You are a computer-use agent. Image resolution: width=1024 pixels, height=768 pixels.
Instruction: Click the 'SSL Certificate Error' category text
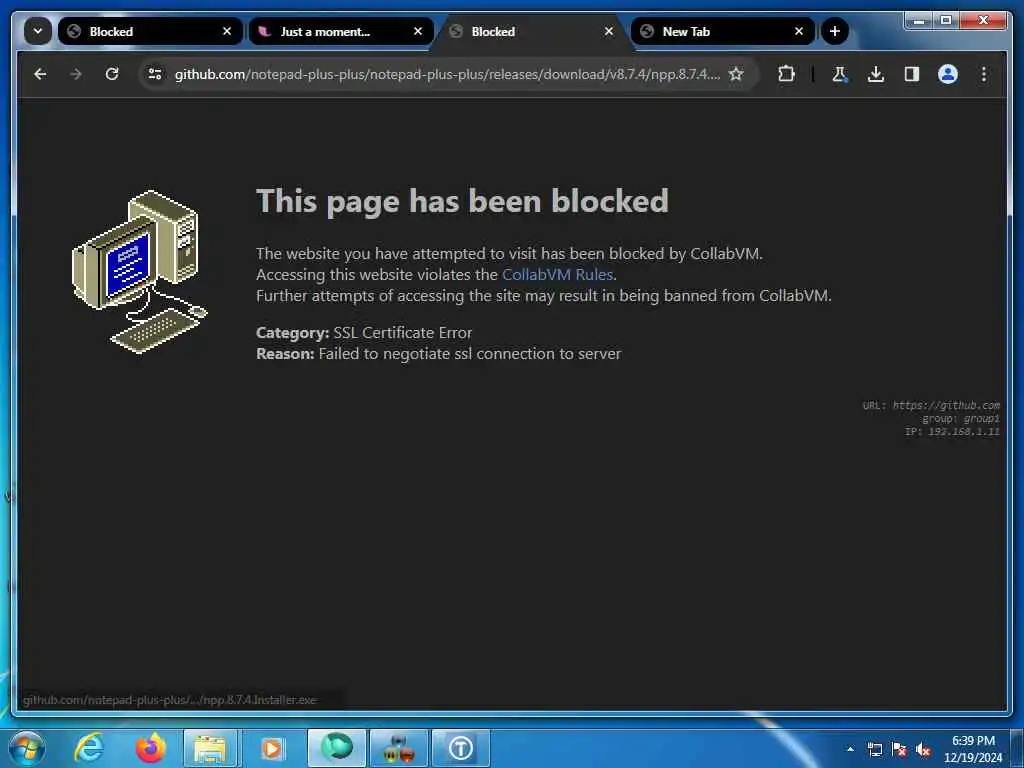[x=402, y=332]
